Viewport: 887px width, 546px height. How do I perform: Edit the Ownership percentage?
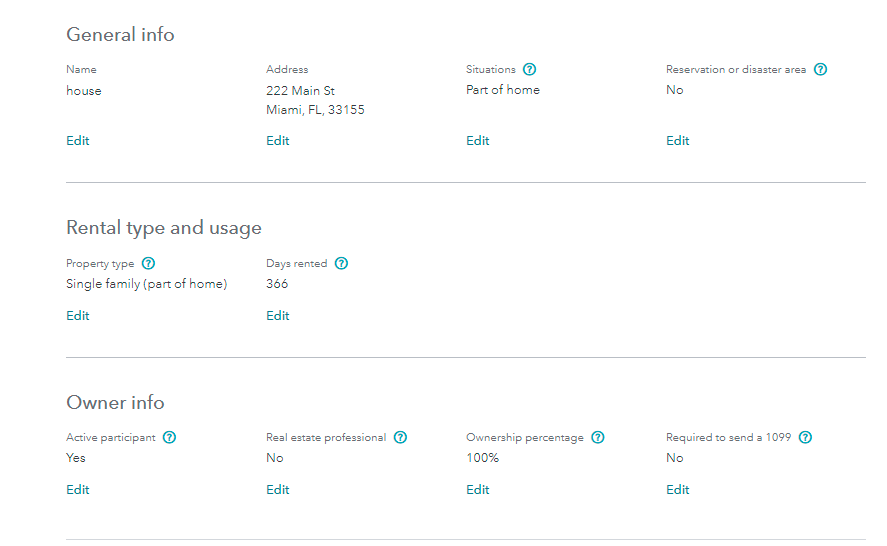478,490
